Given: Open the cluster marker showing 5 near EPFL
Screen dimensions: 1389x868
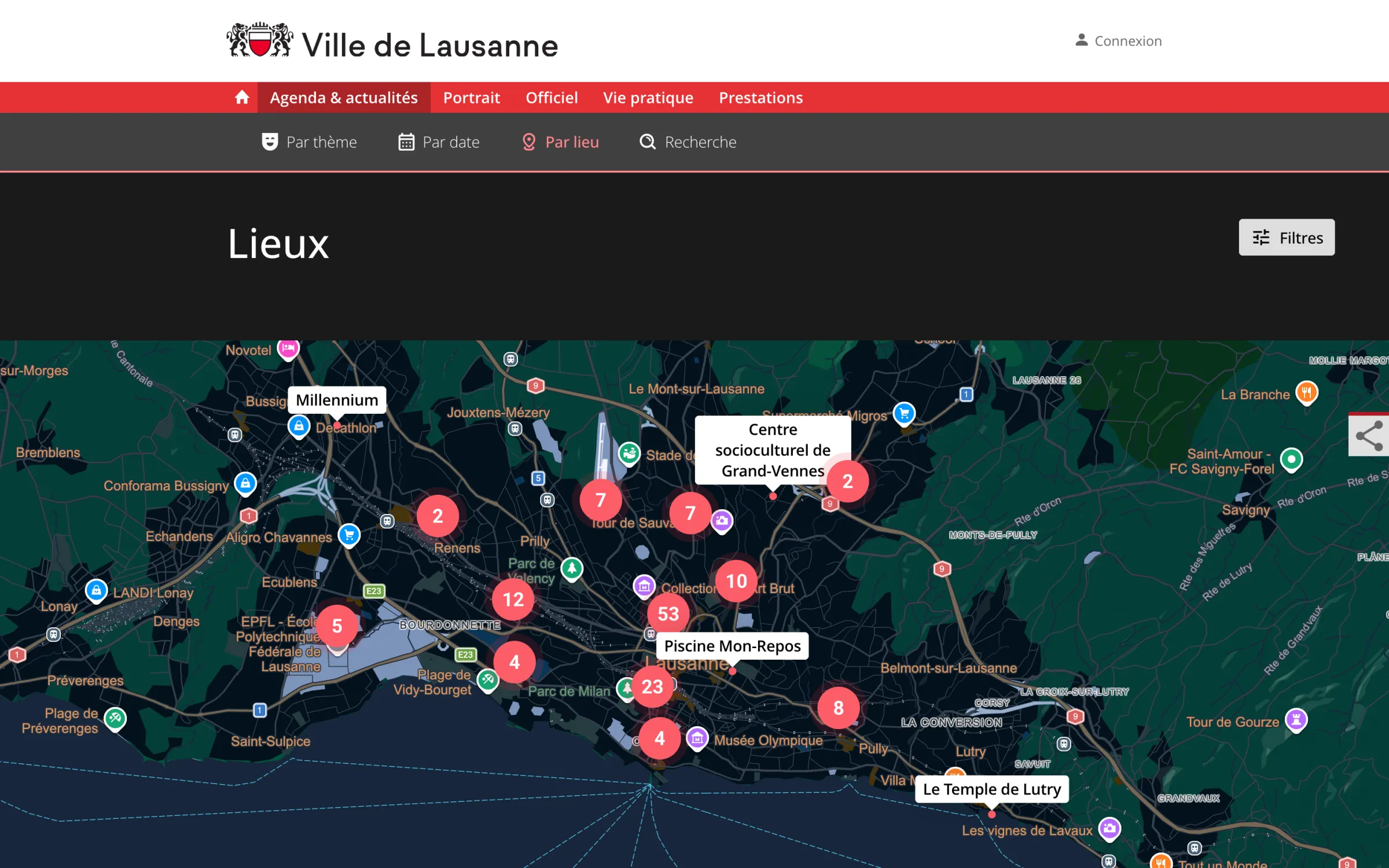Looking at the screenshot, I should [337, 626].
